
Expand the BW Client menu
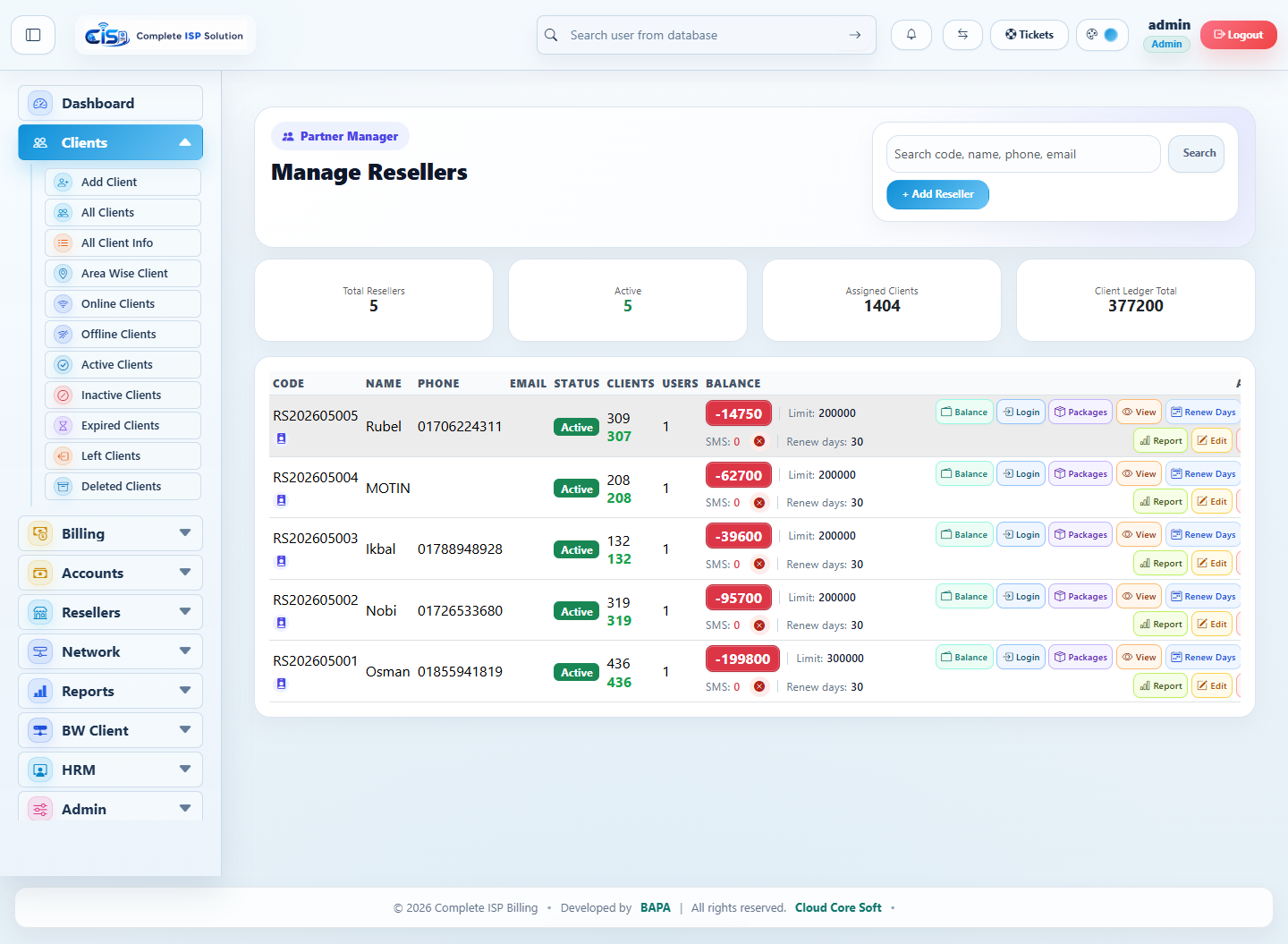click(110, 731)
